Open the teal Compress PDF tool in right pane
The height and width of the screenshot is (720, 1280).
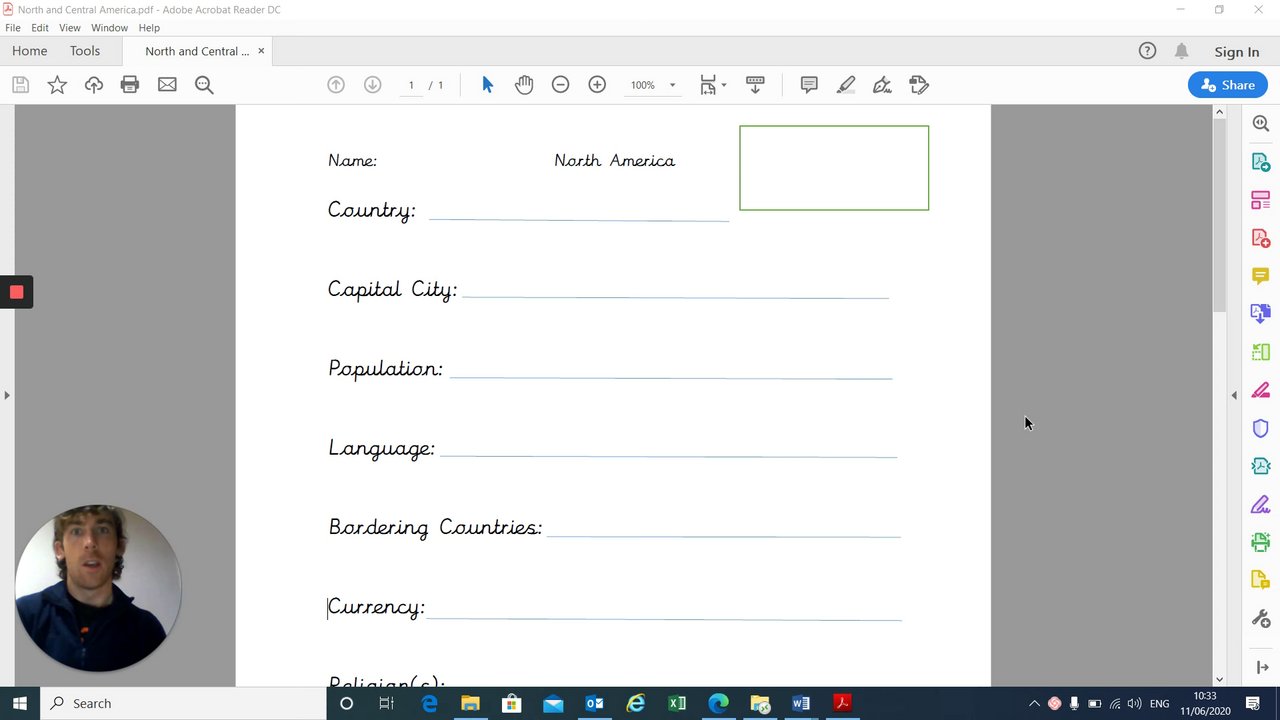click(x=1261, y=466)
